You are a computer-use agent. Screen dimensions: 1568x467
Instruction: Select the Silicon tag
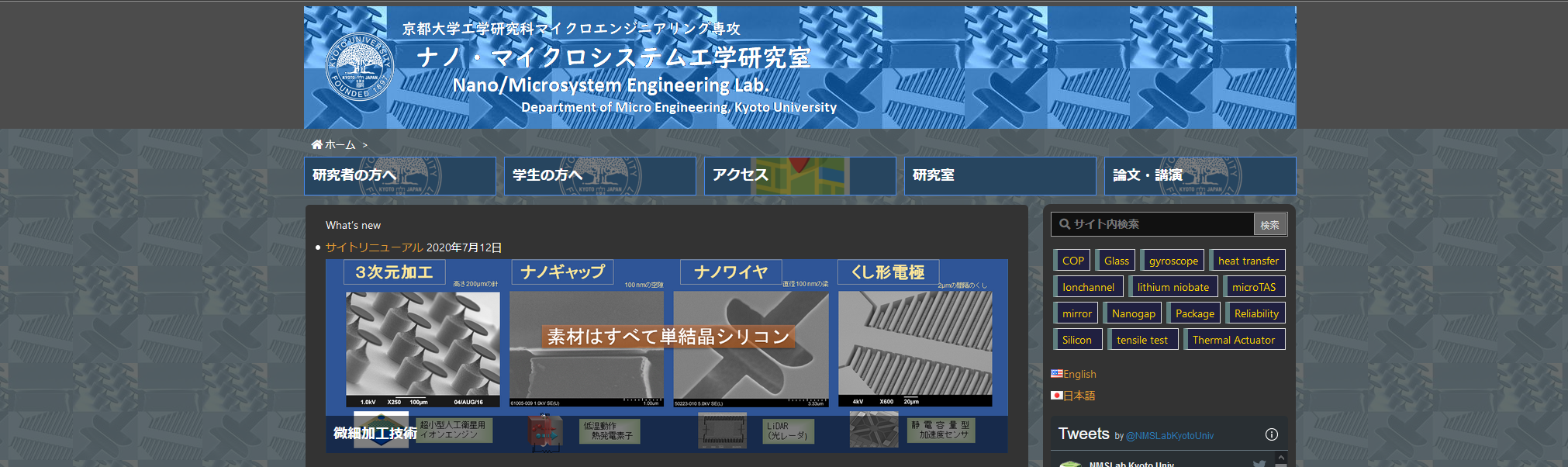pos(1076,340)
